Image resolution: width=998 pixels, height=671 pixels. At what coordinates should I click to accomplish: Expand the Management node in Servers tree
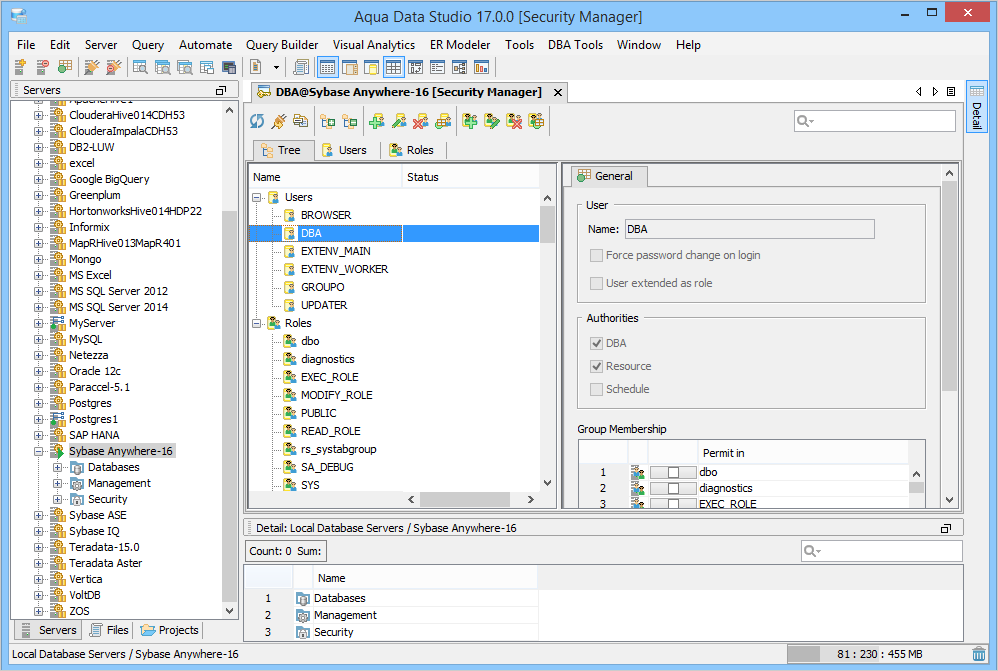pos(57,483)
